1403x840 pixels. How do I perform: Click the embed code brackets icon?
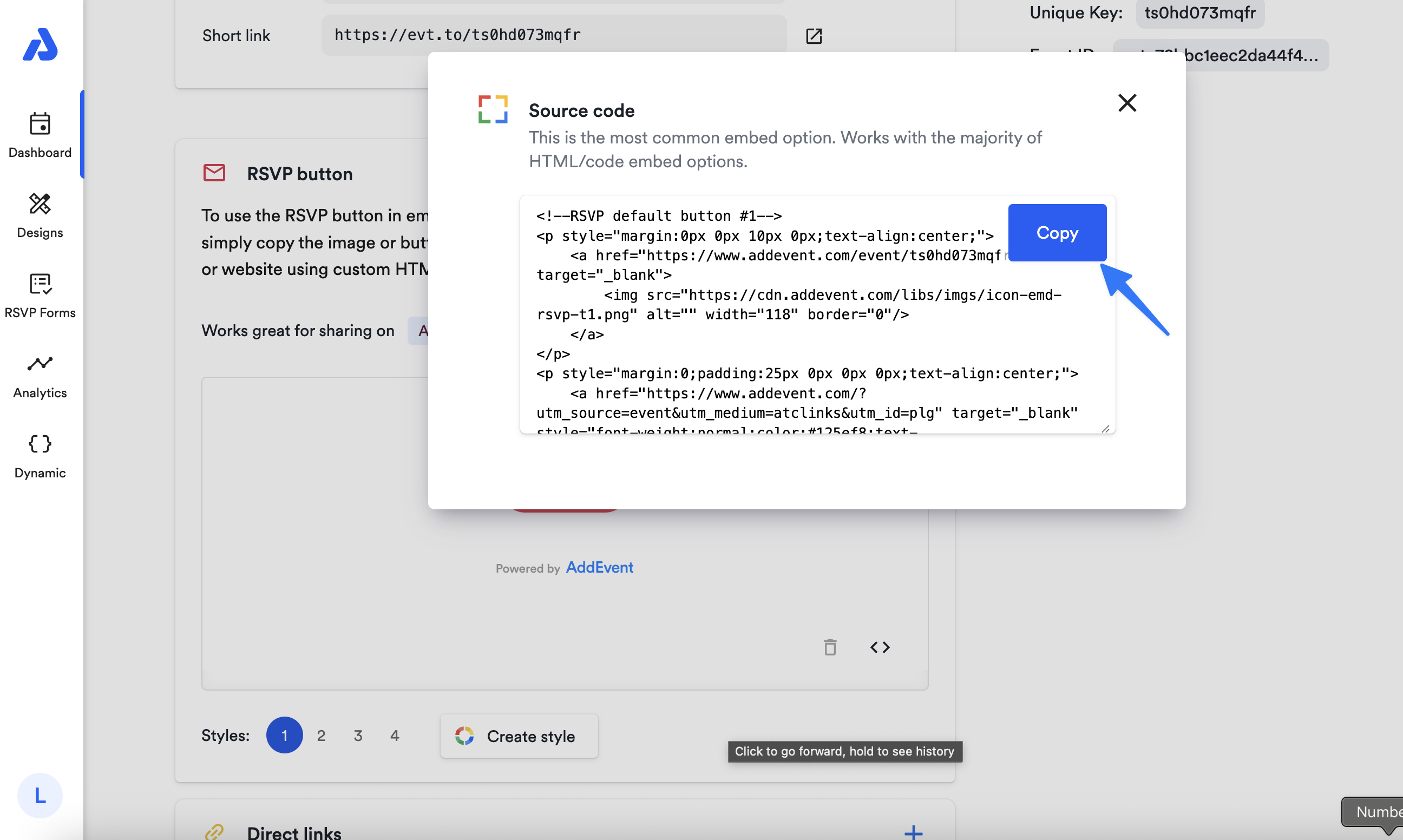(x=880, y=647)
